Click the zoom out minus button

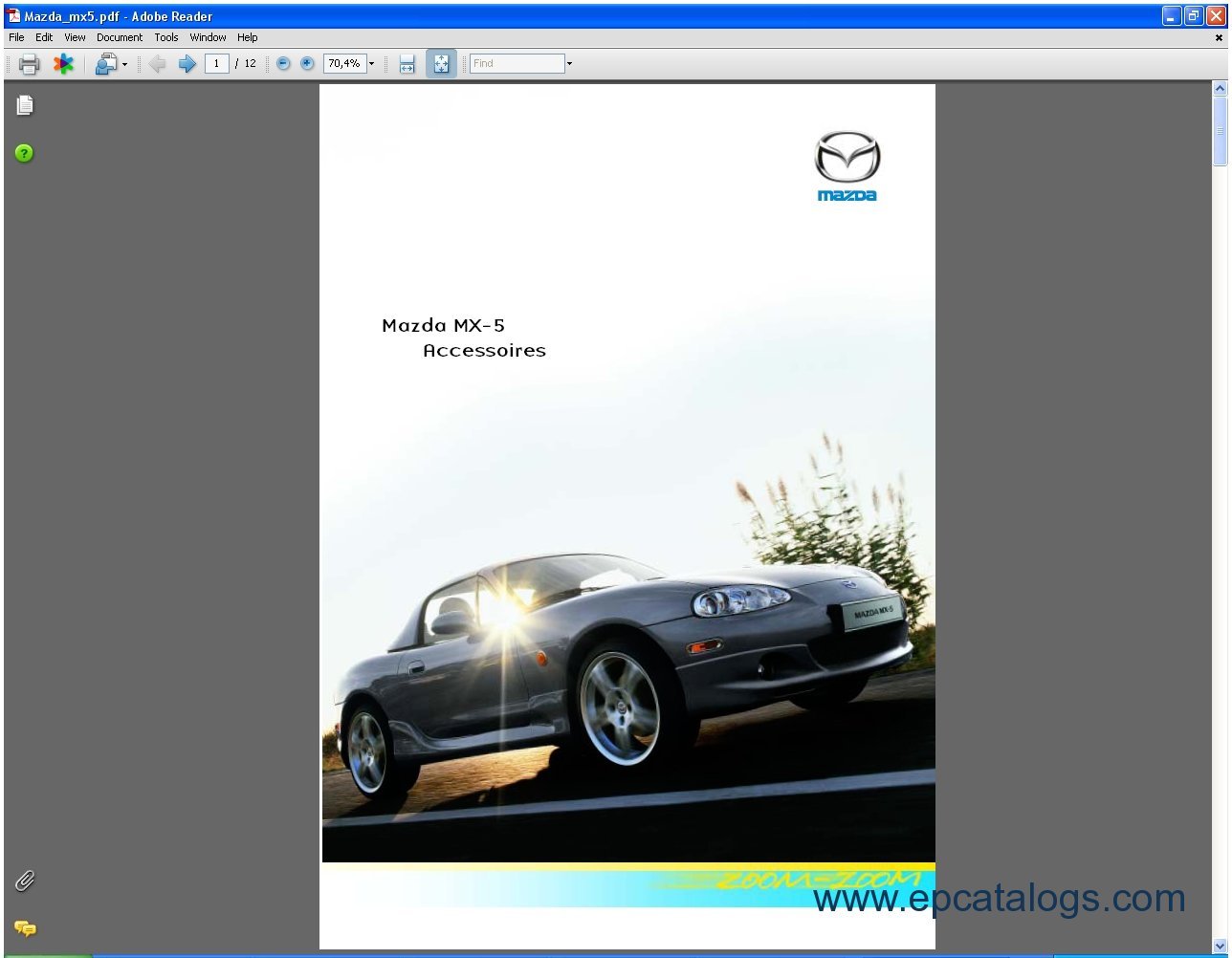coord(283,64)
